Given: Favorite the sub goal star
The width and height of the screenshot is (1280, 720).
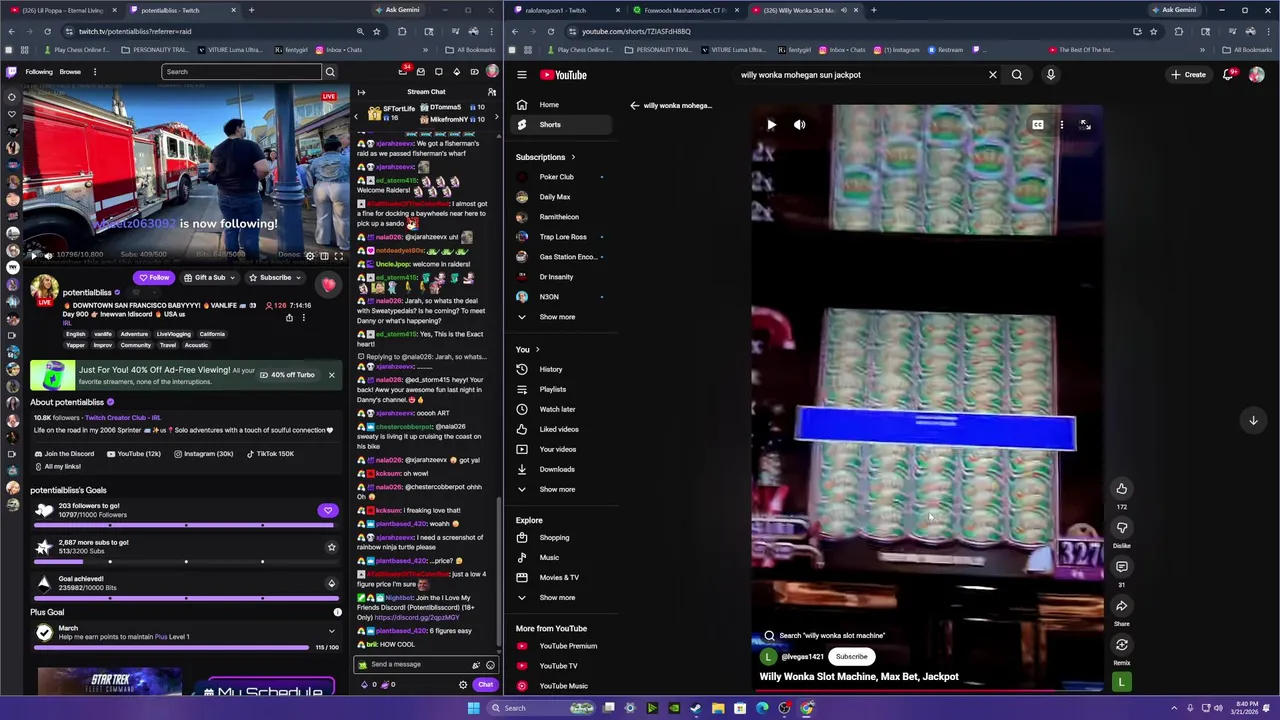Looking at the screenshot, I should [331, 547].
